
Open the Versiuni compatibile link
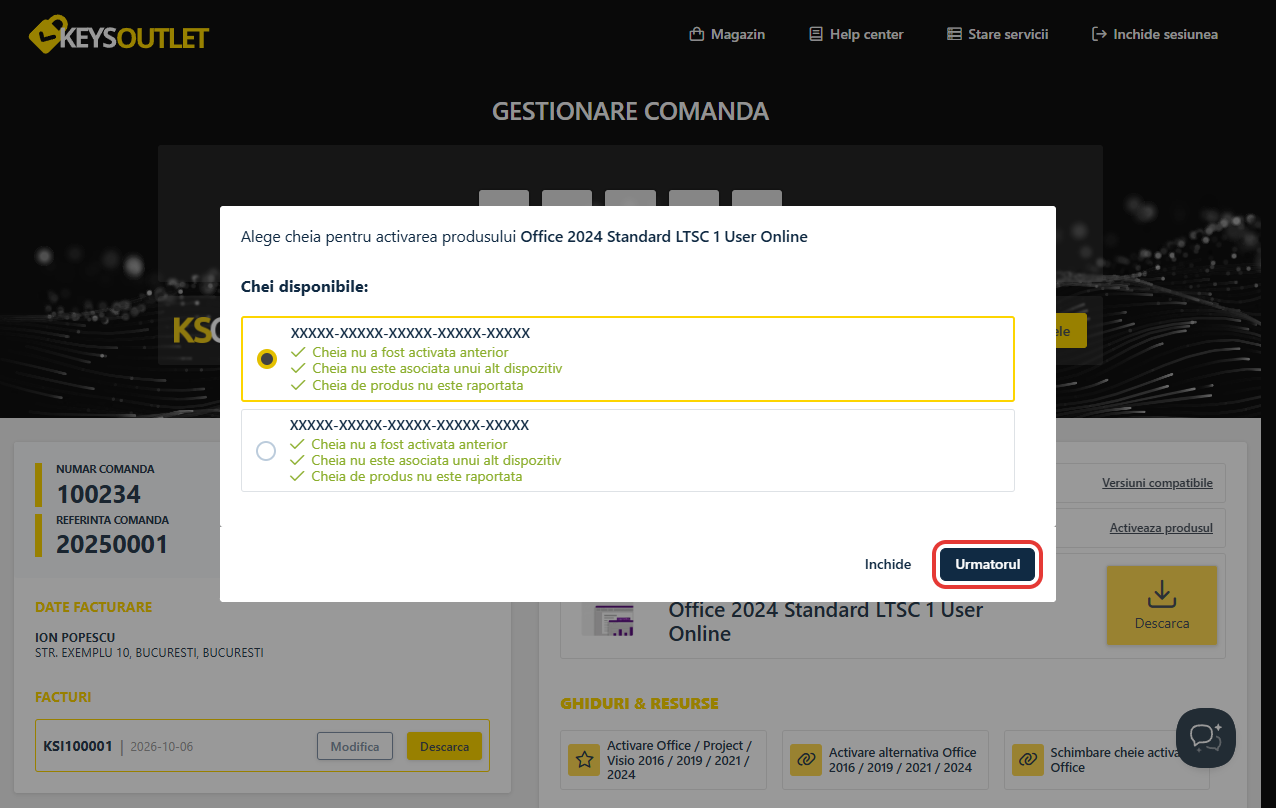1157,483
